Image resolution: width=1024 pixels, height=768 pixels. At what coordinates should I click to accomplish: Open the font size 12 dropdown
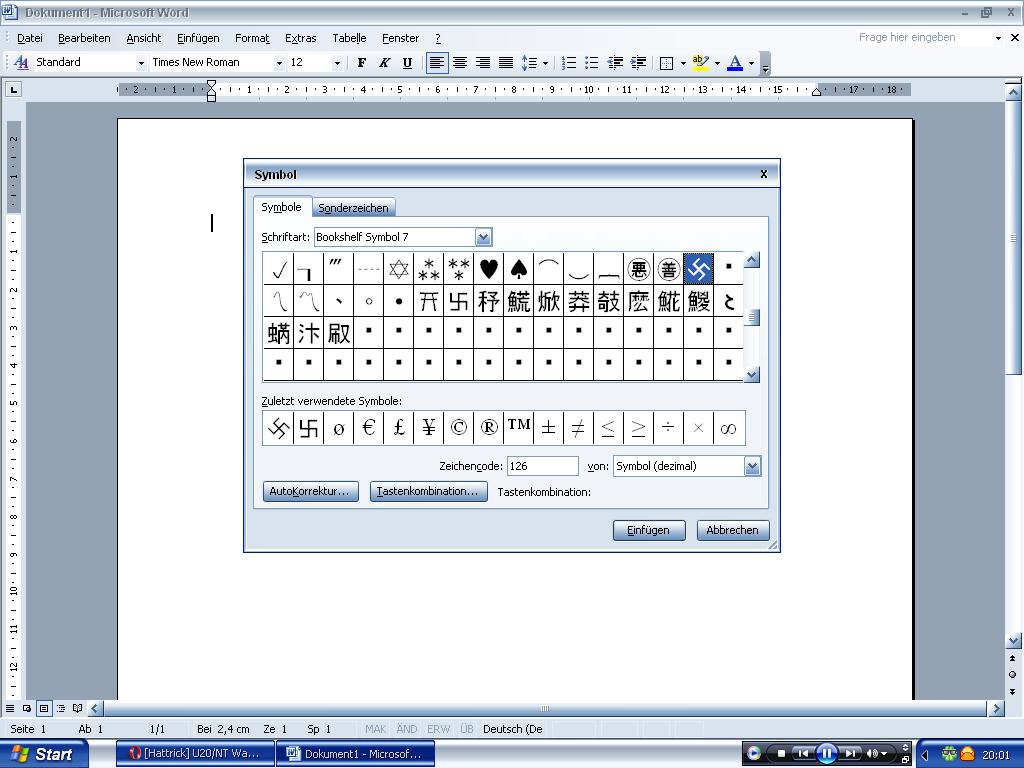tap(337, 63)
